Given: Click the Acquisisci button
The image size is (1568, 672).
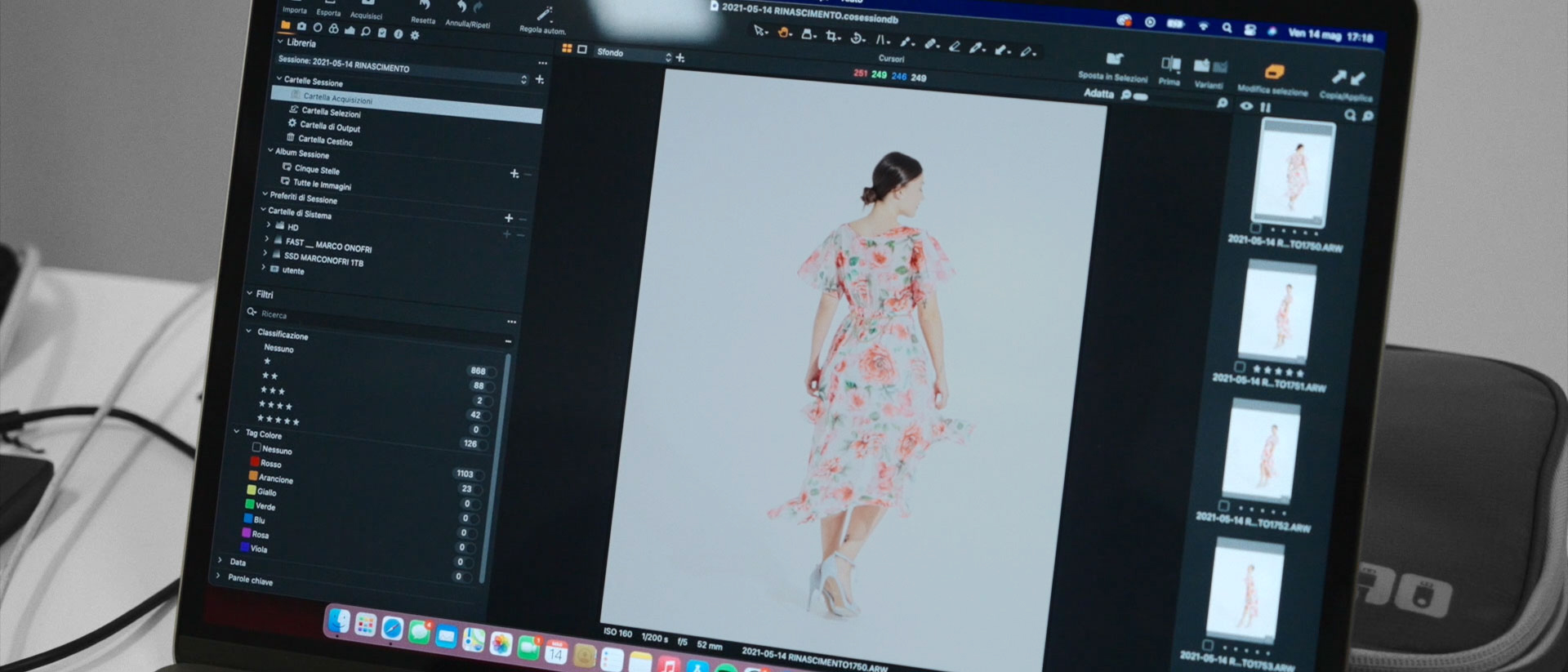Looking at the screenshot, I should 366,11.
